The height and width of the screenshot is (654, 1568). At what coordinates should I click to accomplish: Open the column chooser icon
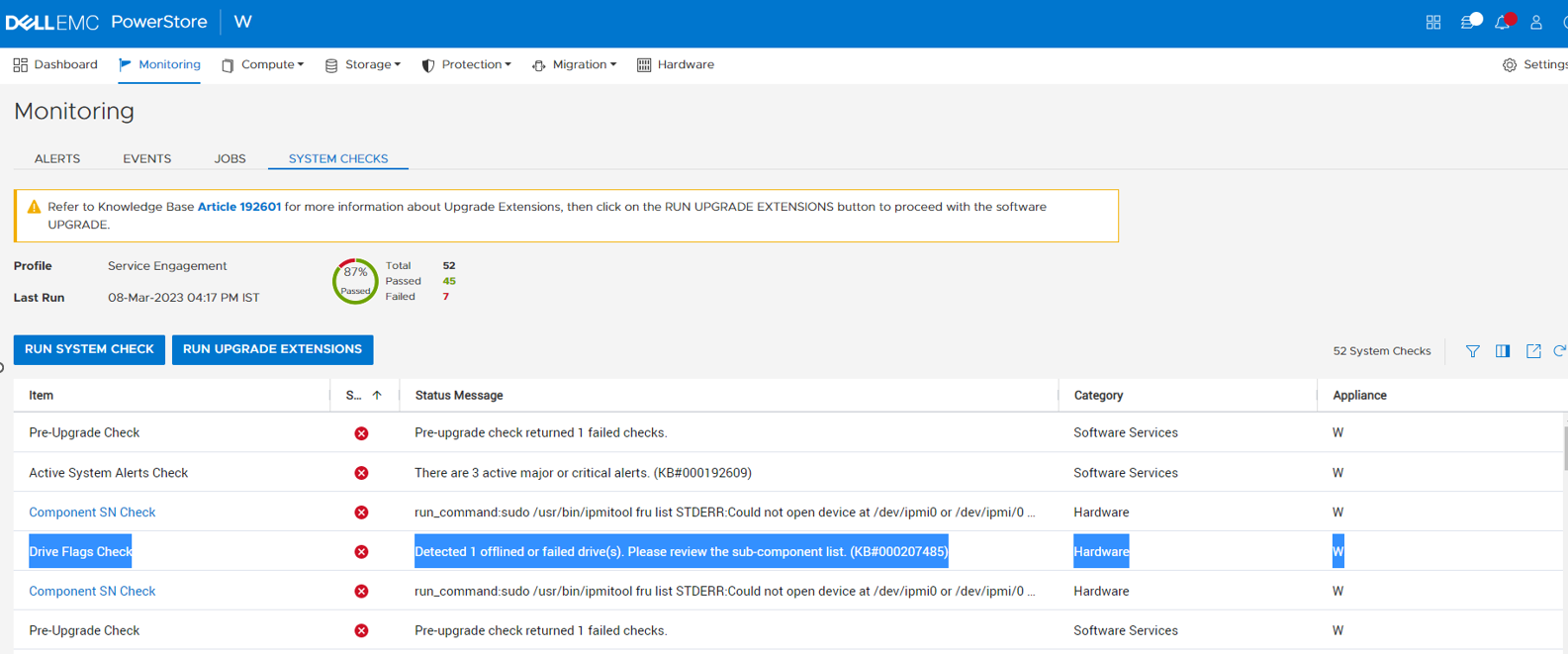[x=1503, y=351]
